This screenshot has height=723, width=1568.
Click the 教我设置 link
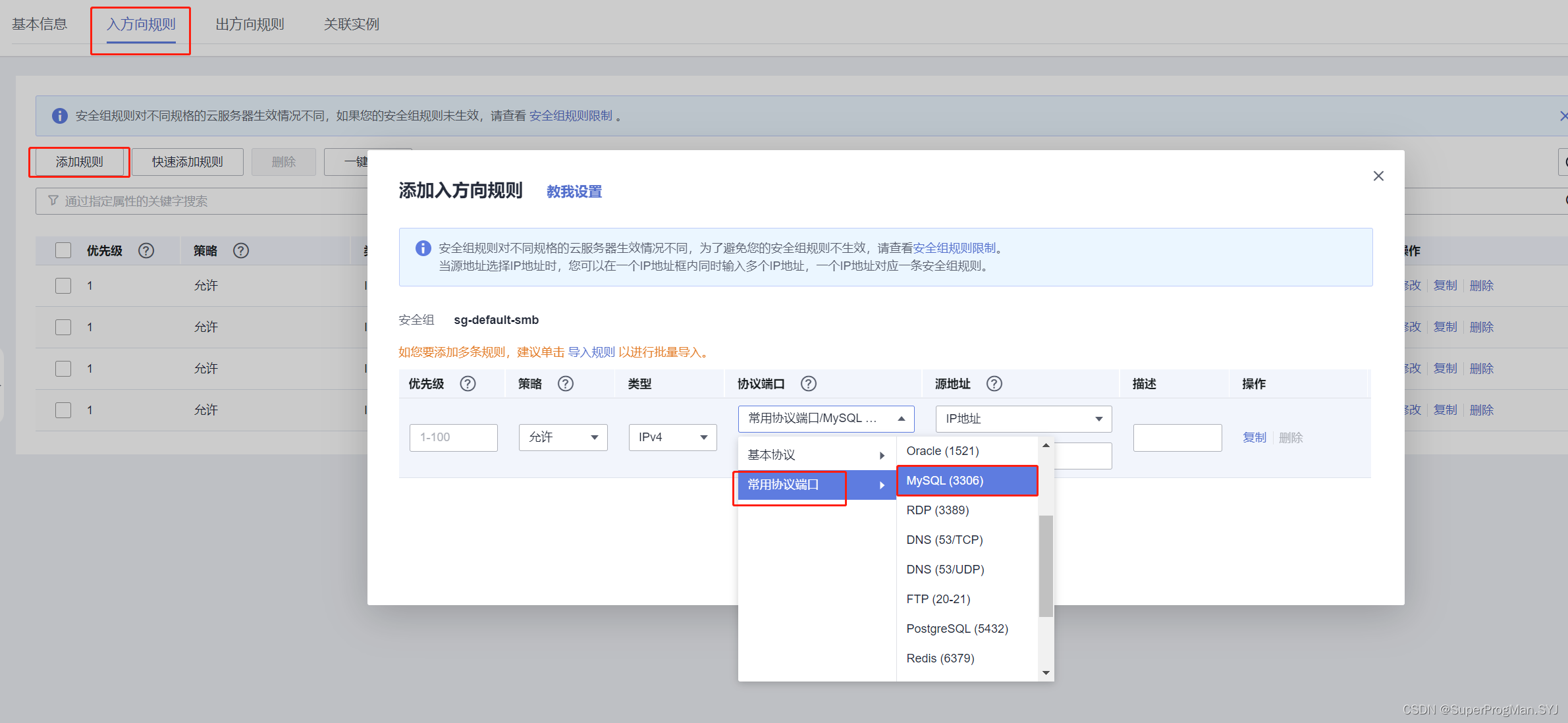(574, 192)
